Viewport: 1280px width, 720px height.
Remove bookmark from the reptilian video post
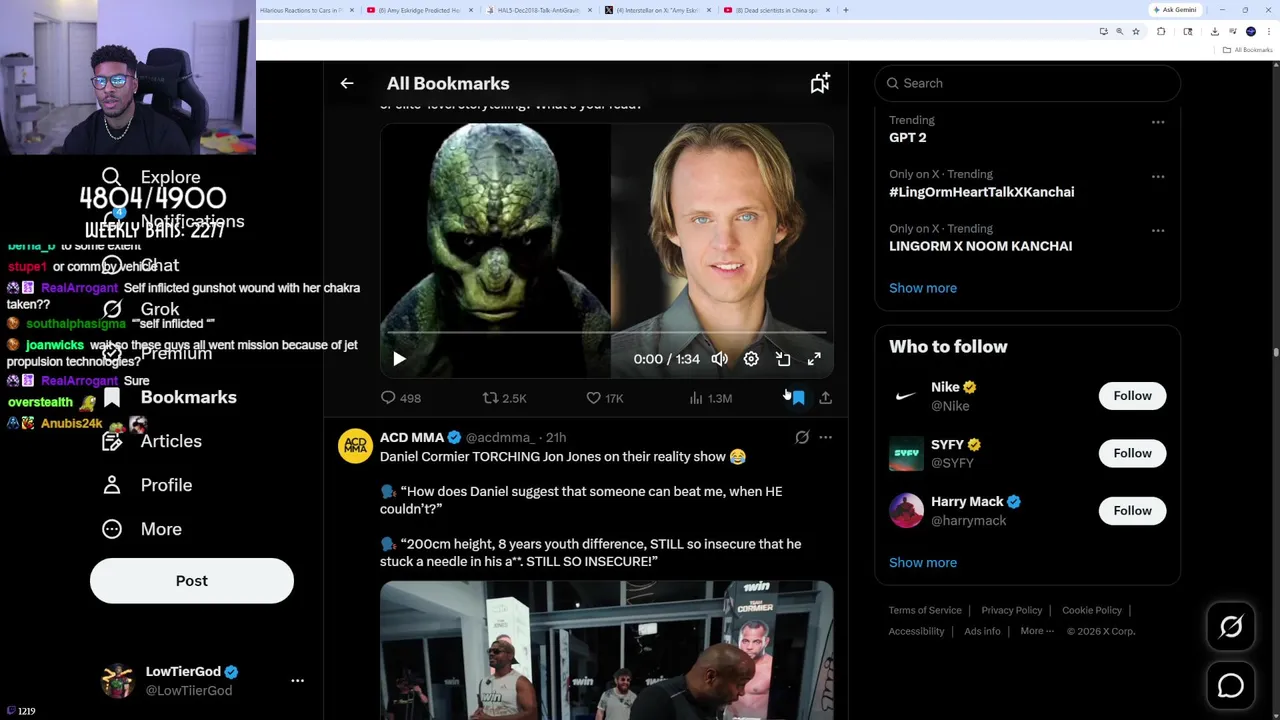(798, 398)
